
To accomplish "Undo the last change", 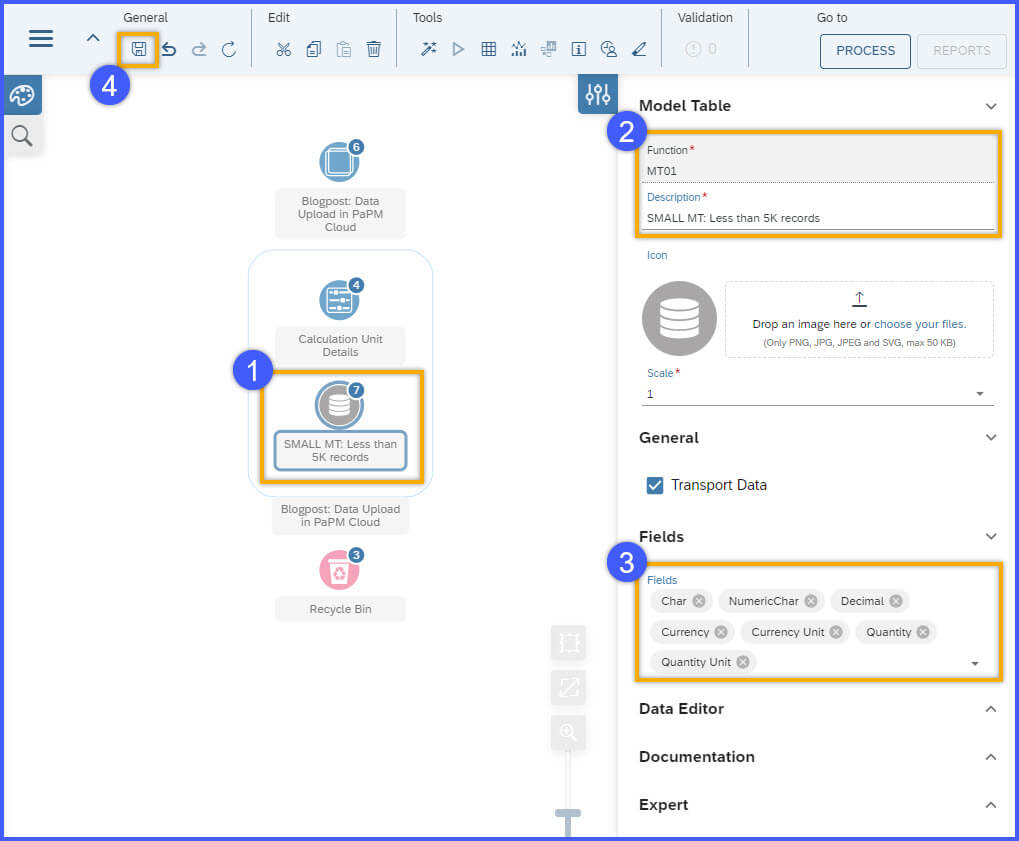I will (x=169, y=49).
